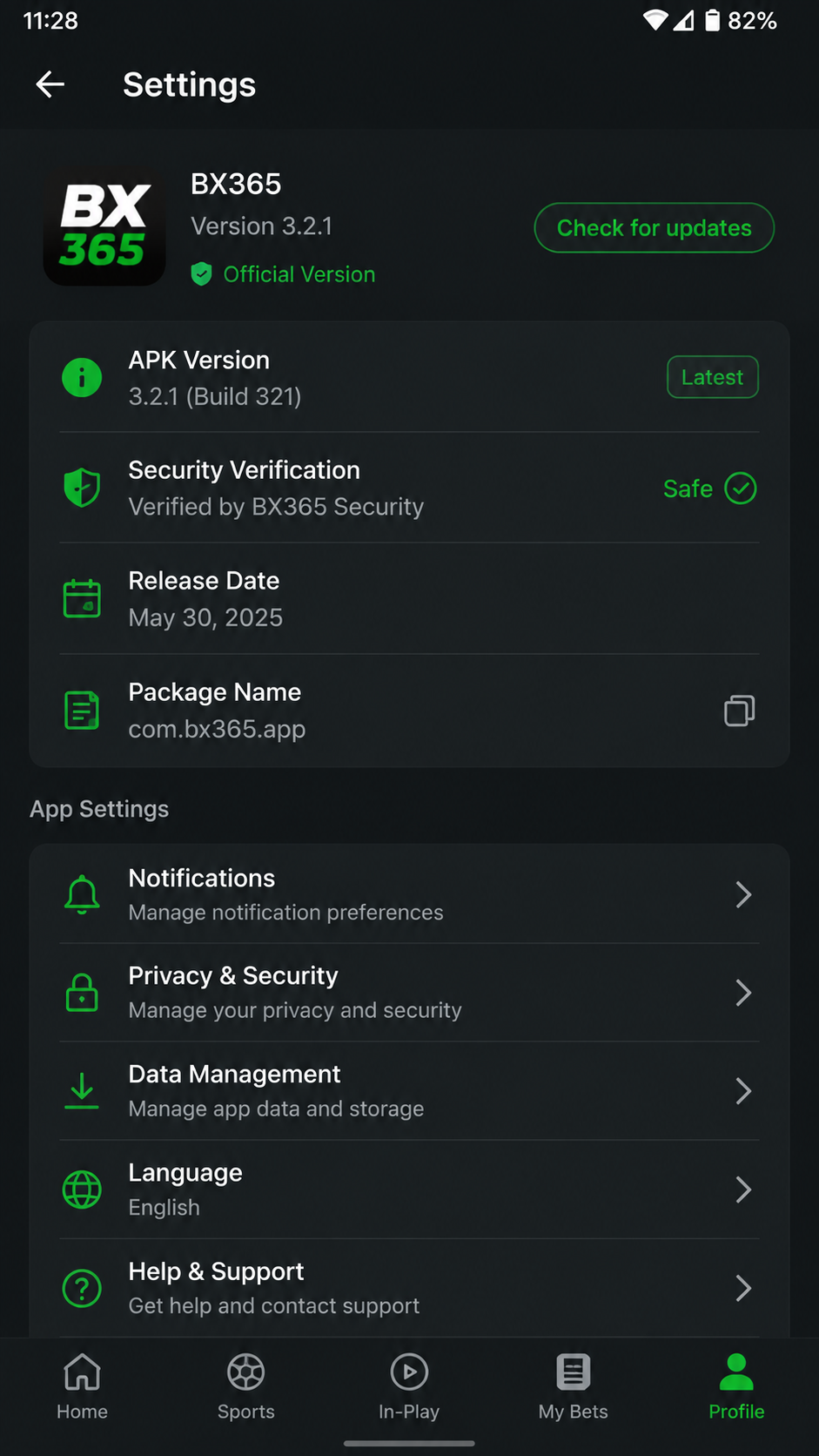Switch to the In-Play tab
The image size is (819, 1456).
click(x=409, y=1387)
